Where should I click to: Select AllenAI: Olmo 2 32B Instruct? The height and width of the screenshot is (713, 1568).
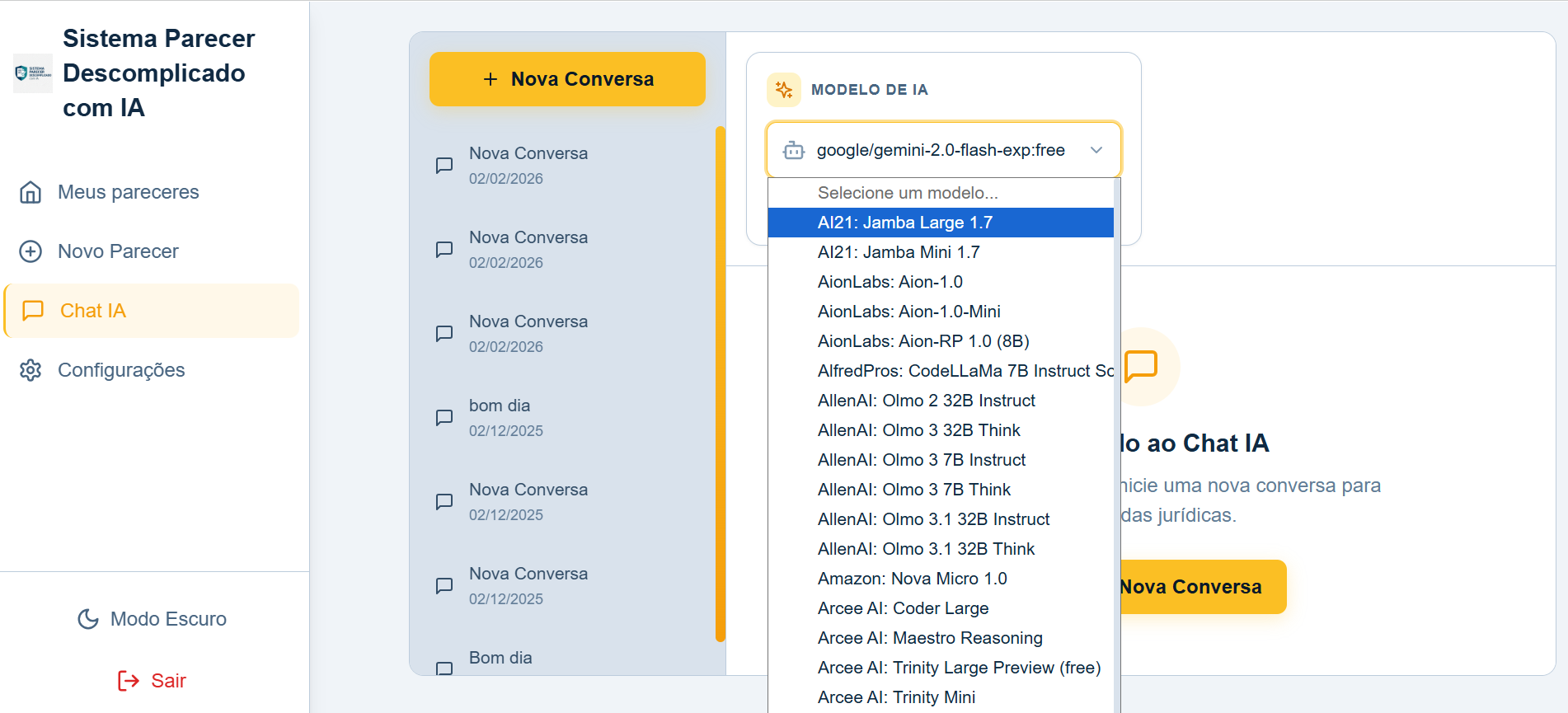tap(941, 401)
